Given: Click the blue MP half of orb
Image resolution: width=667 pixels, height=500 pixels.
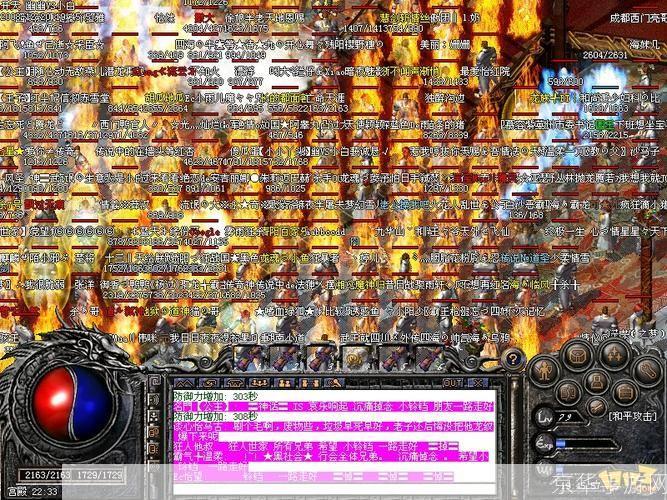Looking at the screenshot, I should click(93, 403).
